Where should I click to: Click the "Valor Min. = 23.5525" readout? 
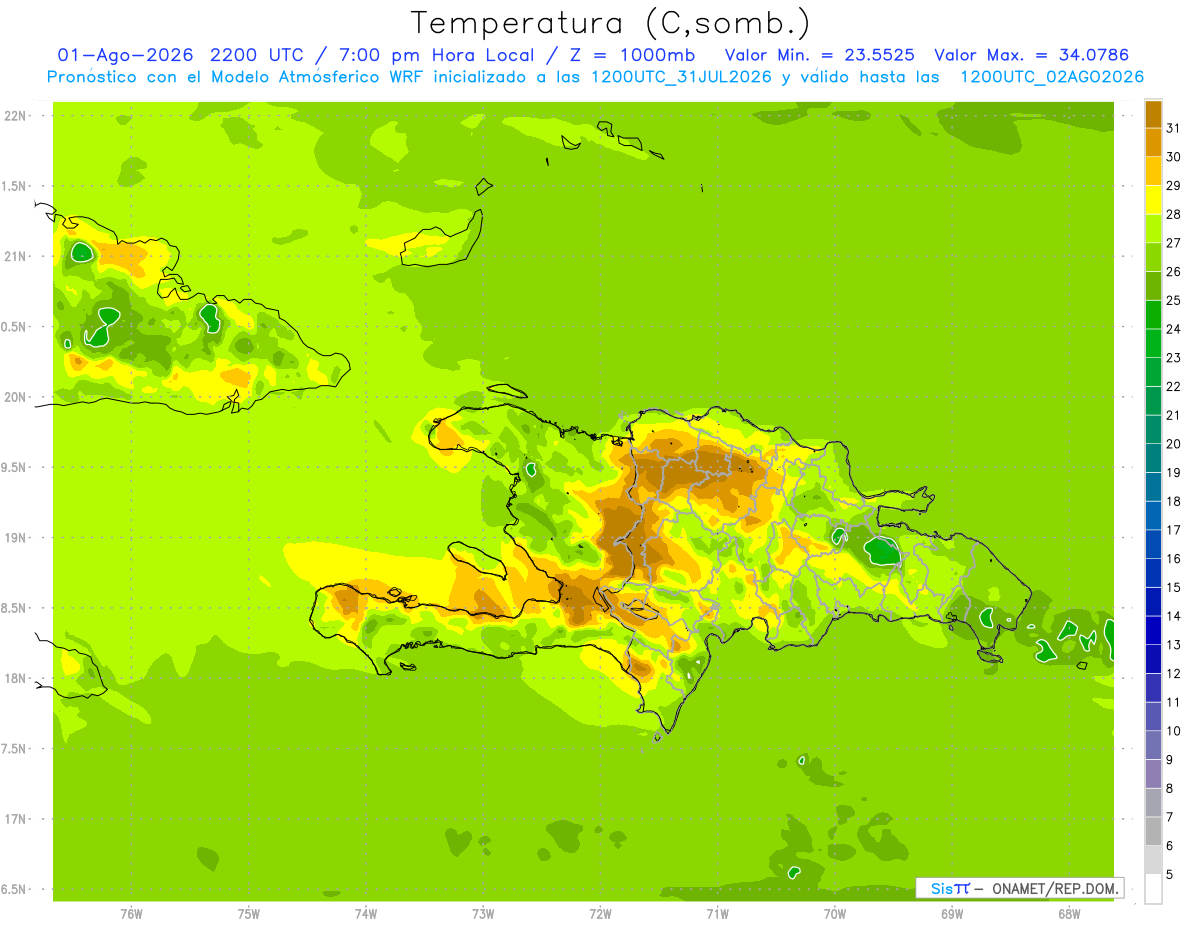pyautogui.click(x=819, y=55)
